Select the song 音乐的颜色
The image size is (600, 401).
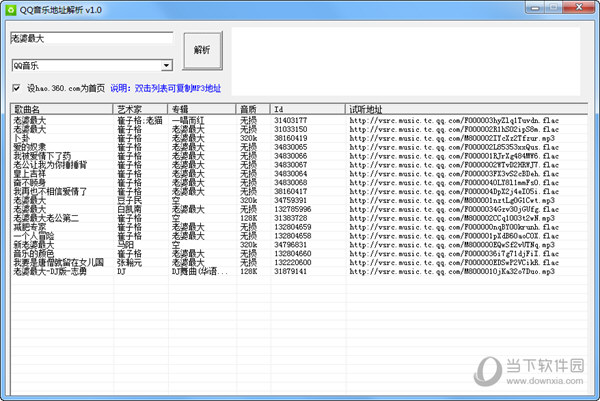click(x=34, y=254)
